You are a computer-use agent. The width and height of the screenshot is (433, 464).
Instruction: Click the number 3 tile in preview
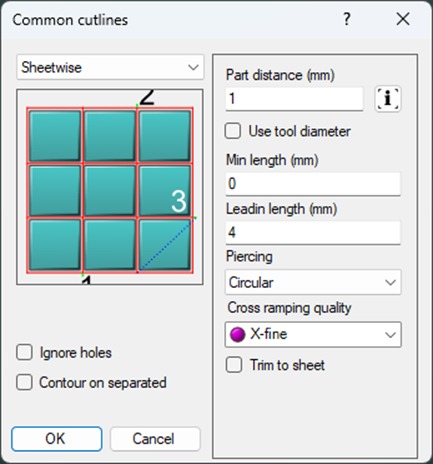click(x=165, y=190)
